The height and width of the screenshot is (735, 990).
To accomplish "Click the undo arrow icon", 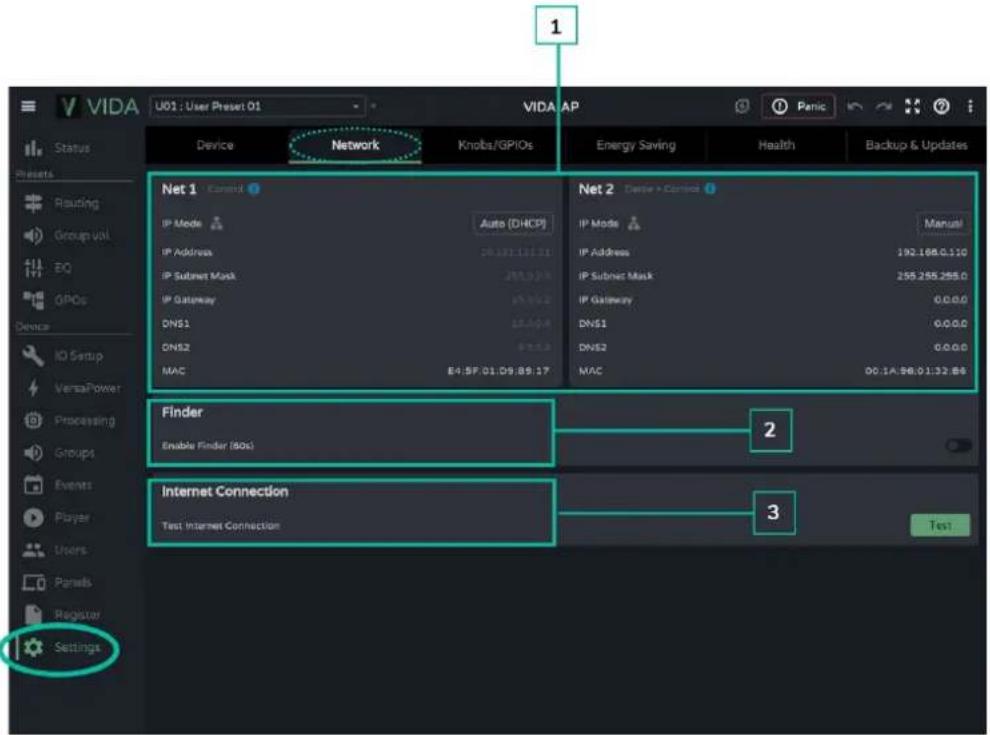I will pos(855,106).
